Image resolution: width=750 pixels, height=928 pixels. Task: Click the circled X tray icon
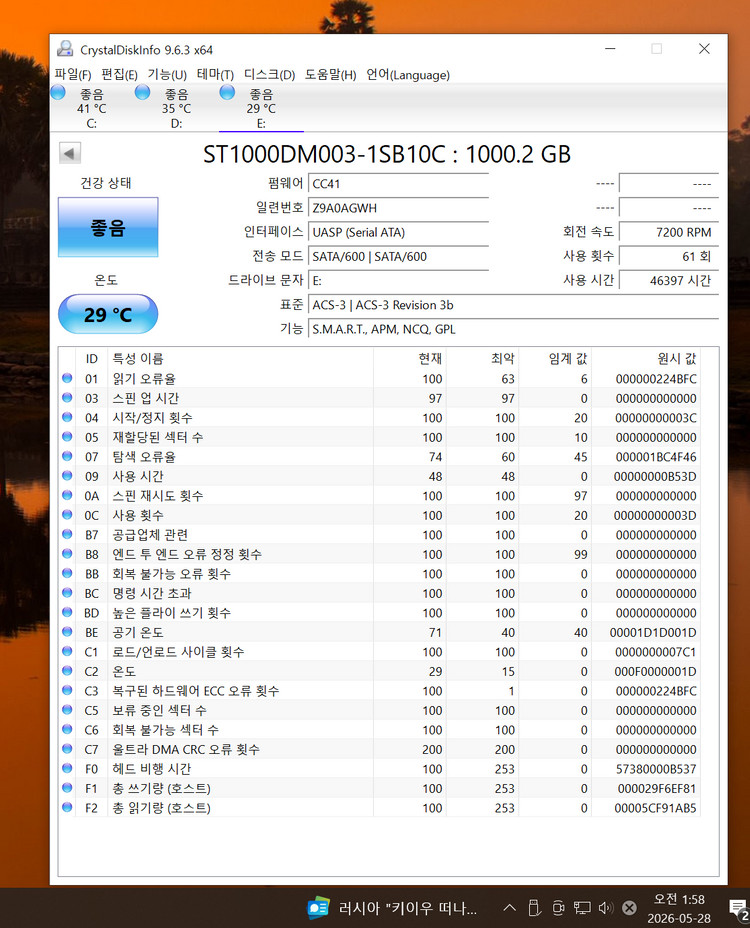630,908
